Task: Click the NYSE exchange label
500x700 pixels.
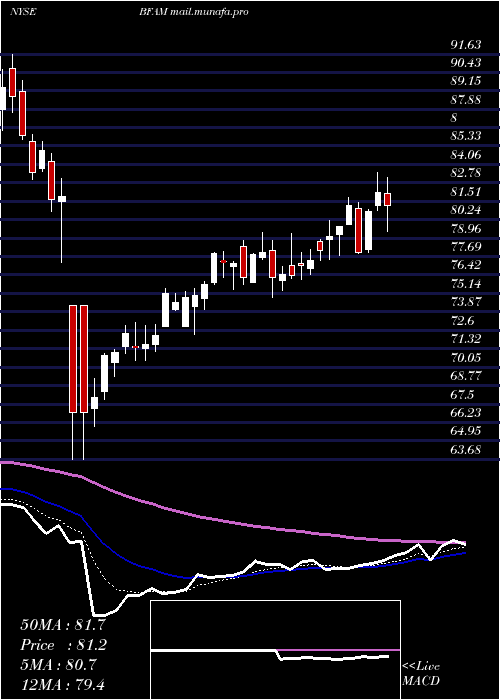Action: point(23,12)
